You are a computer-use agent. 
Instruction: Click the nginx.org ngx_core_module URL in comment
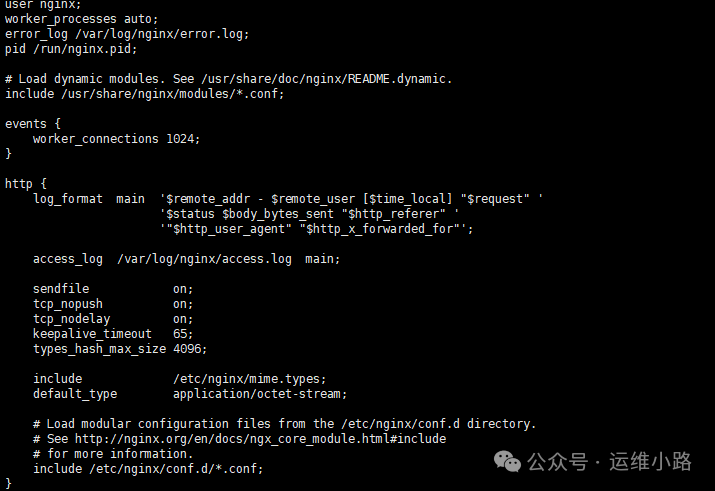coord(260,439)
